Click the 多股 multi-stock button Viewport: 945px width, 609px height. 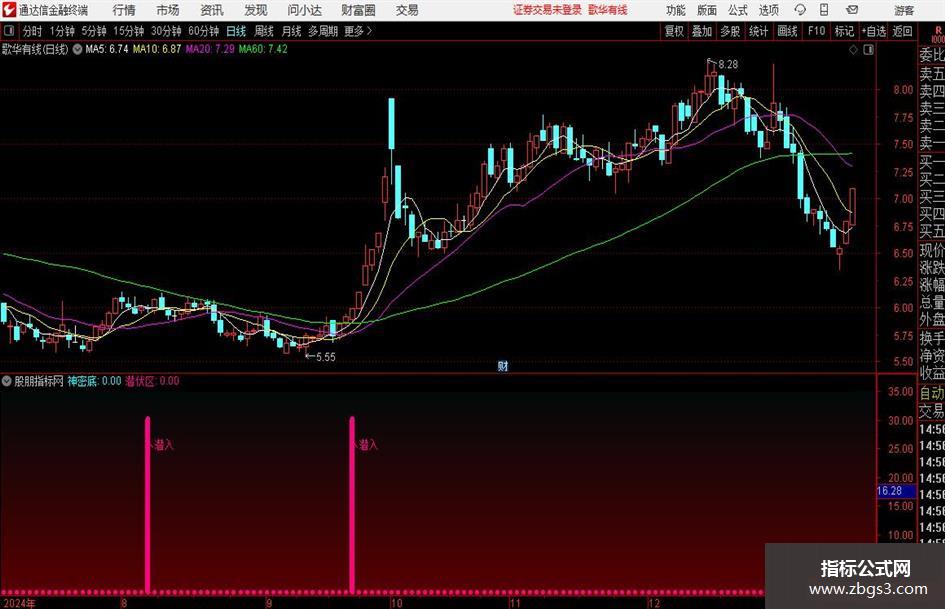(x=730, y=31)
